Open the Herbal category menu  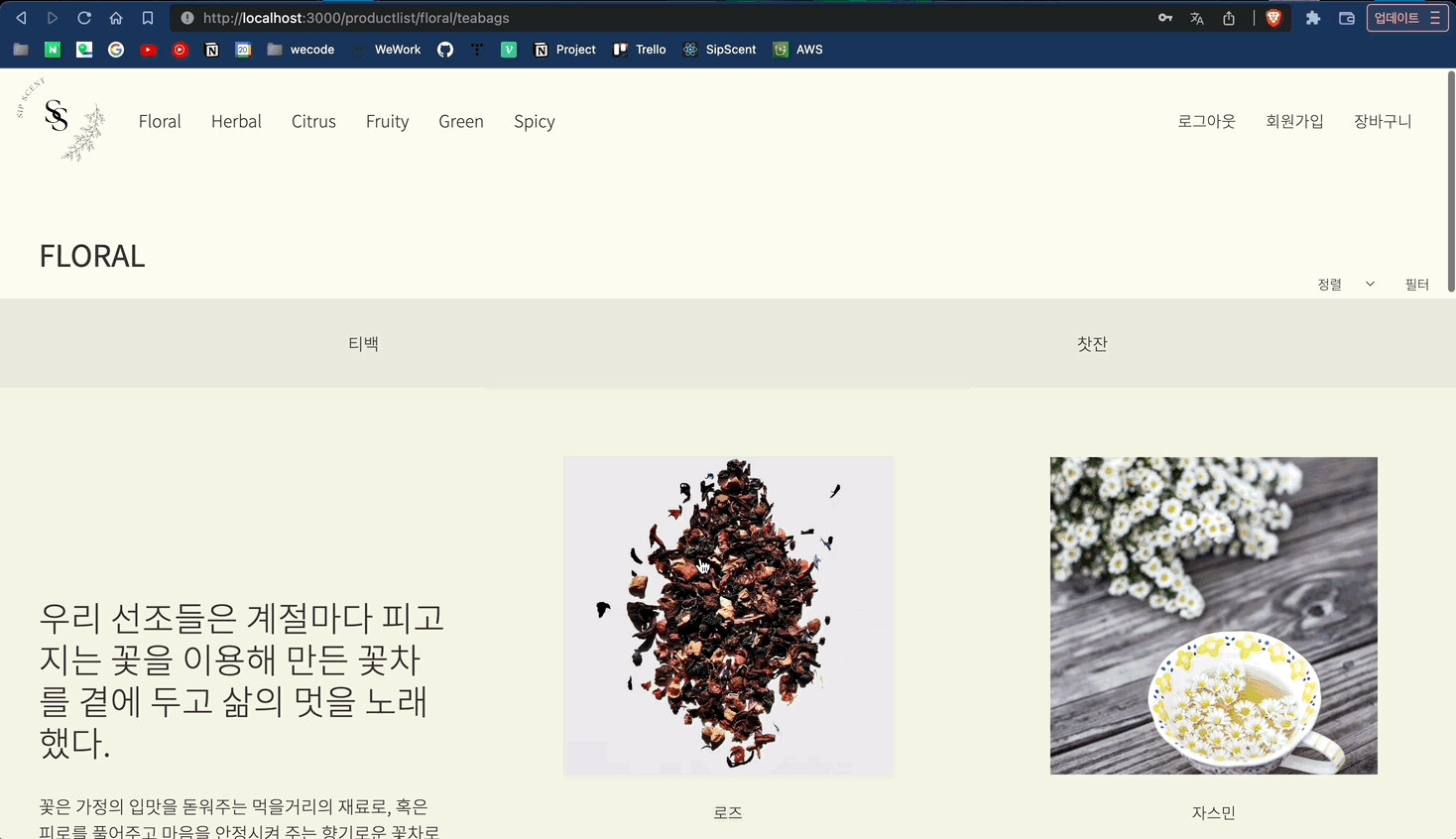[x=236, y=121]
